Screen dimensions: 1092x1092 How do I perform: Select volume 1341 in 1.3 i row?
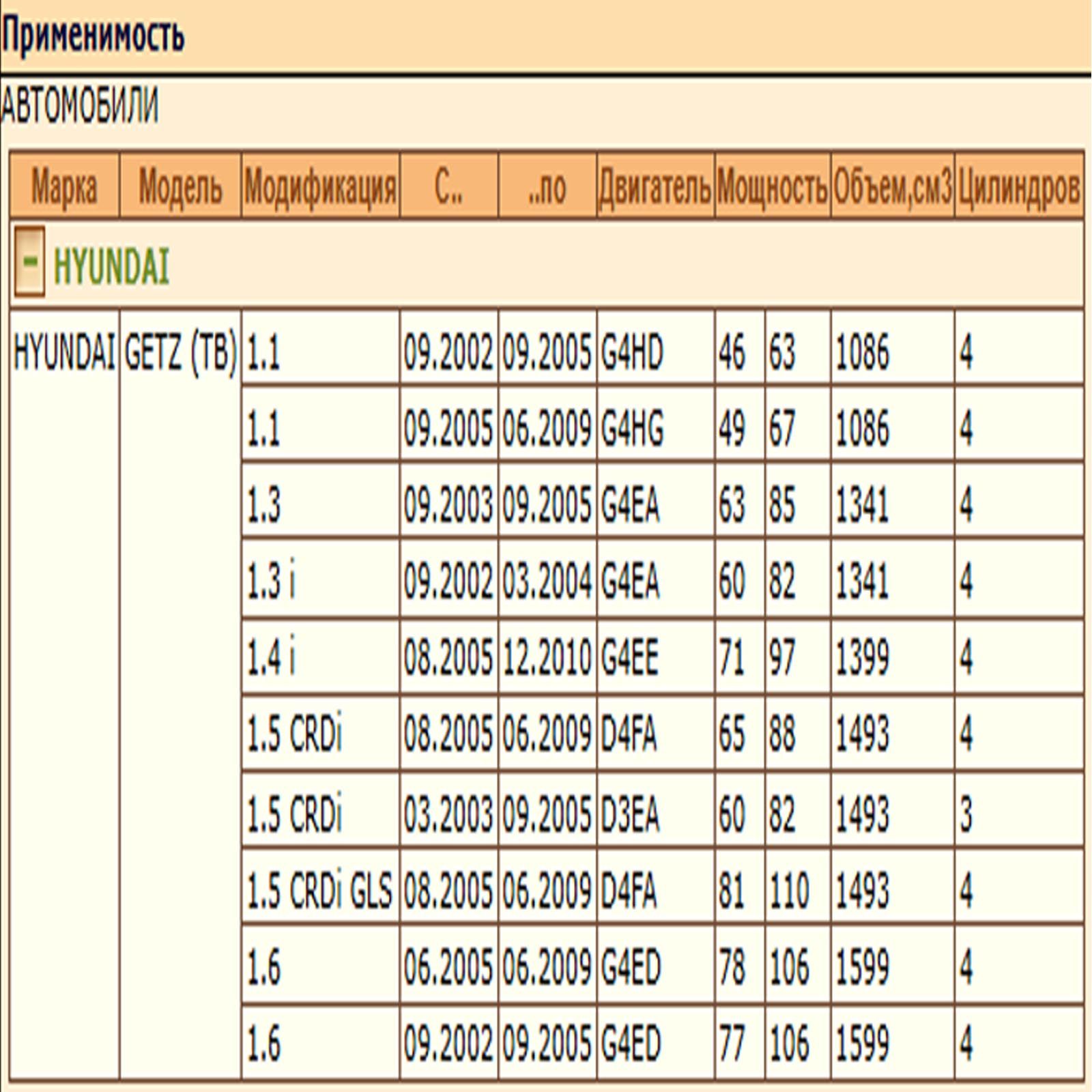pos(892,579)
